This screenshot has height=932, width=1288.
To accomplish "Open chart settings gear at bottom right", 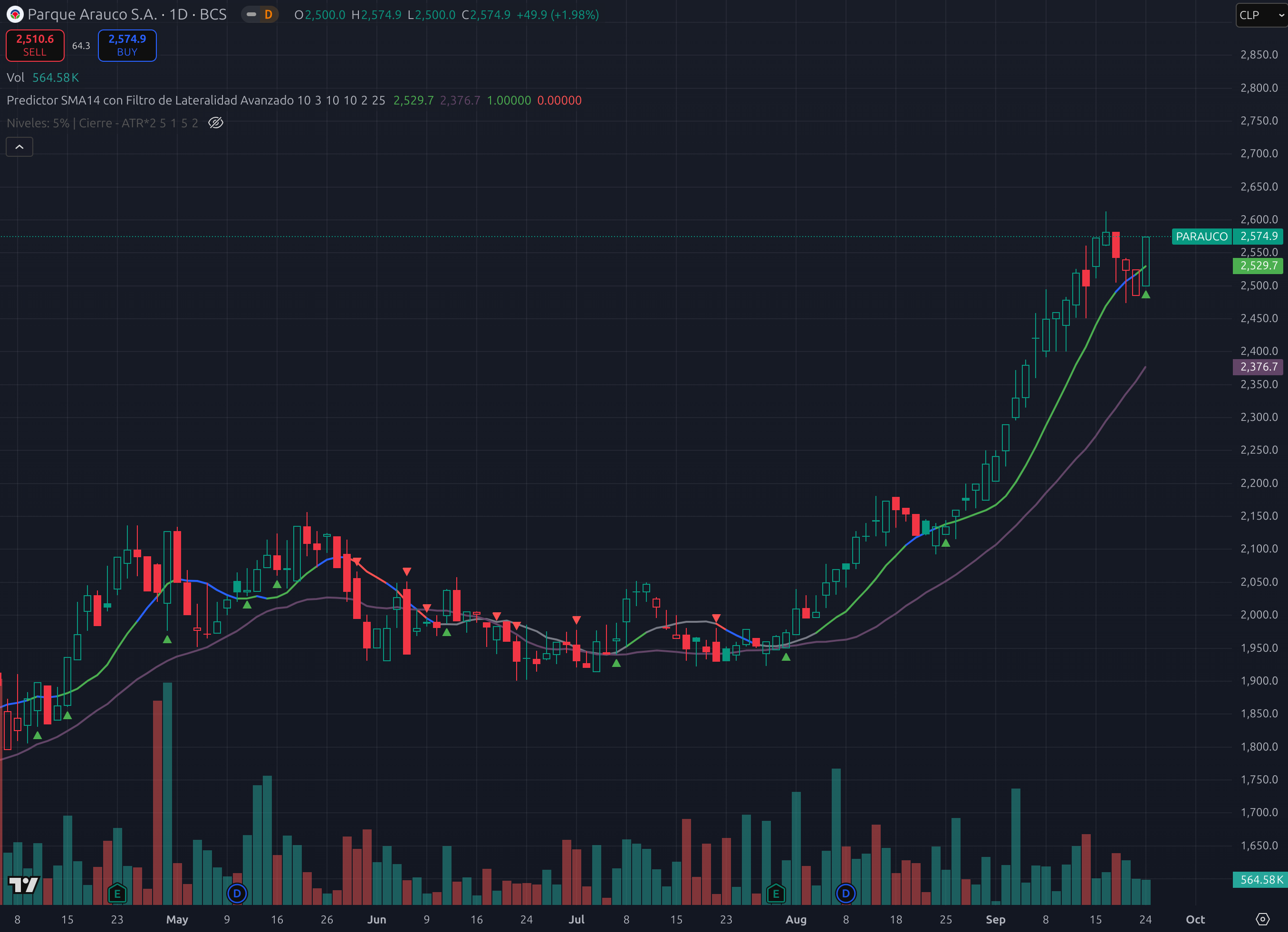I will [1262, 919].
